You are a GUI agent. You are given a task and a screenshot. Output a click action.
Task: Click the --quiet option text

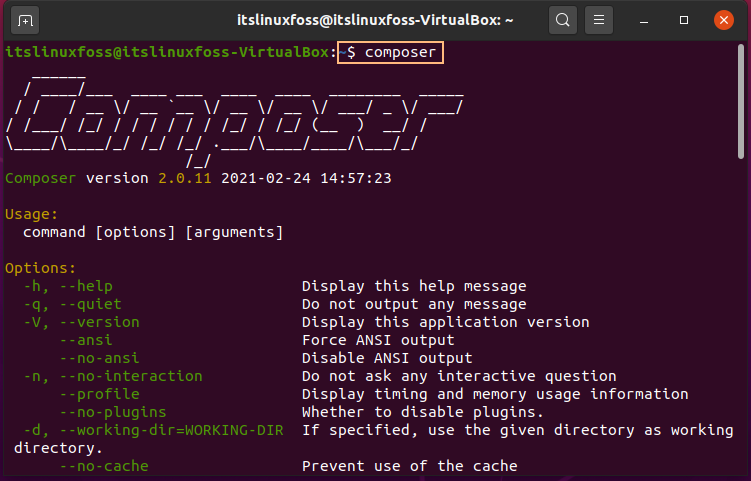[x=91, y=304]
